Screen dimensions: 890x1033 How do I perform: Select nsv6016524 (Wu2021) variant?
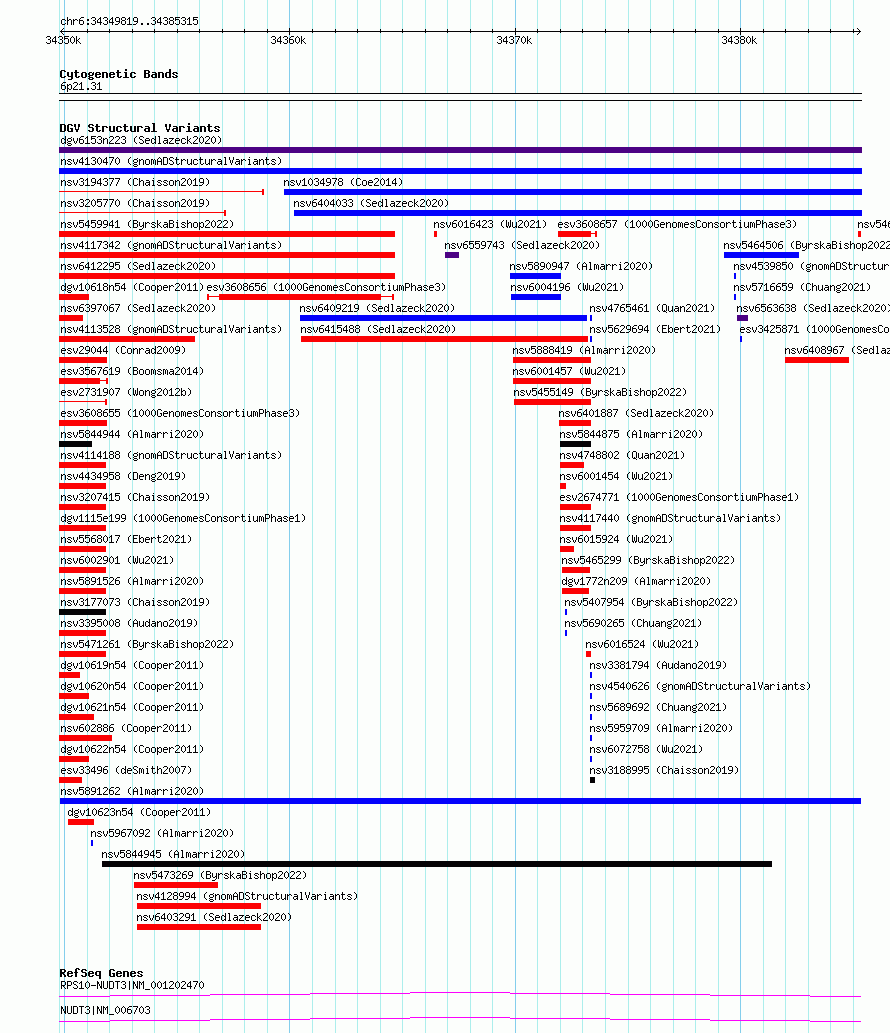642,646
